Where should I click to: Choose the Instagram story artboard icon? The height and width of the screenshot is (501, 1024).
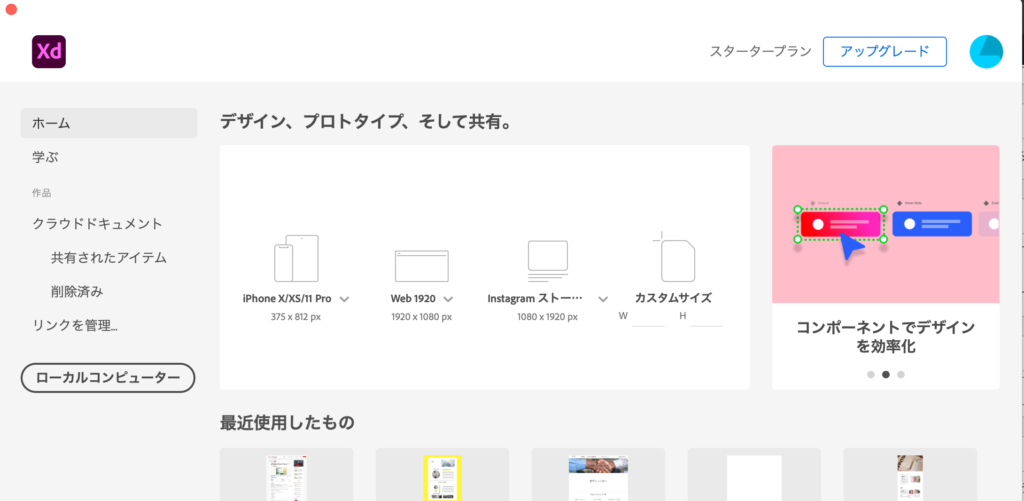(547, 261)
